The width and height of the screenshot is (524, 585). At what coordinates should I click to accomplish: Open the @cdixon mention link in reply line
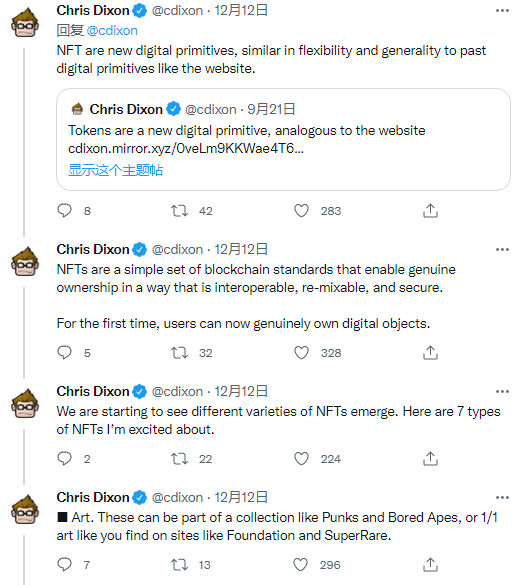tap(112, 31)
